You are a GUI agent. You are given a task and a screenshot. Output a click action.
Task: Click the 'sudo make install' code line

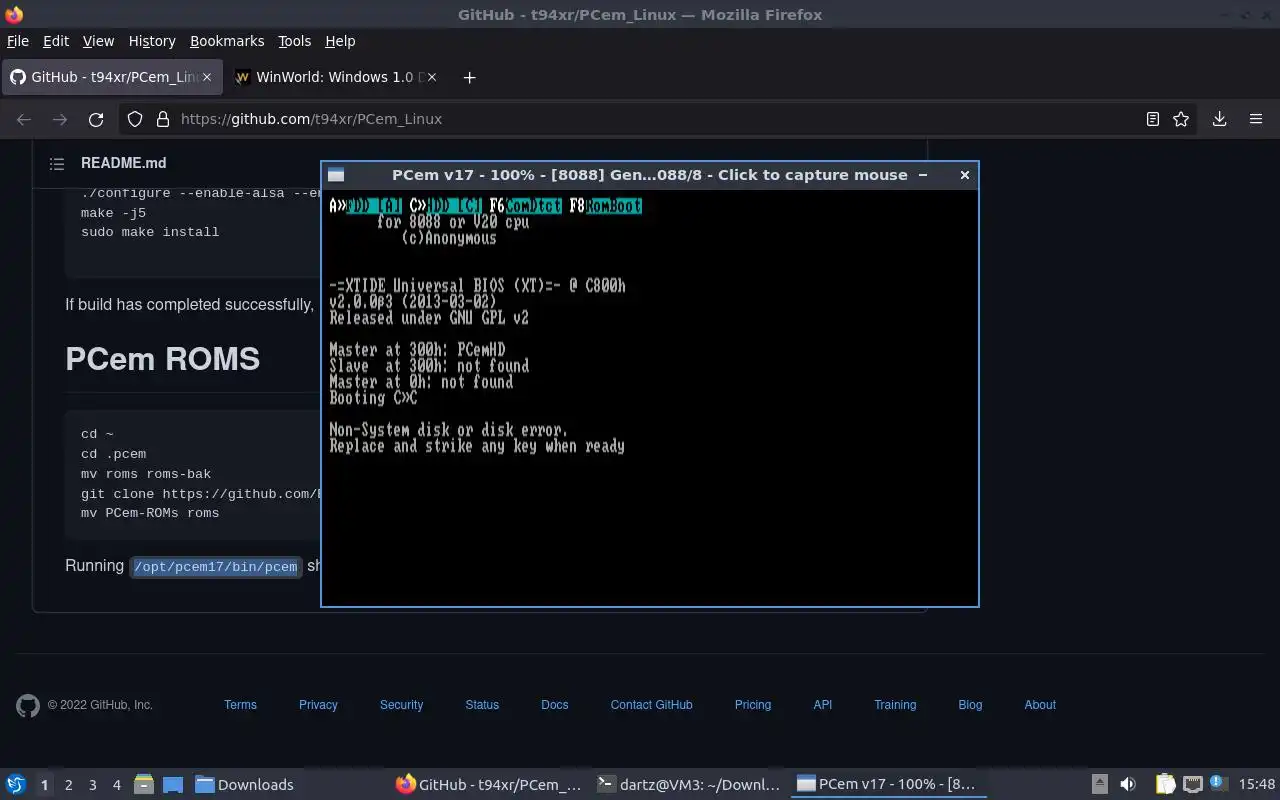150,232
